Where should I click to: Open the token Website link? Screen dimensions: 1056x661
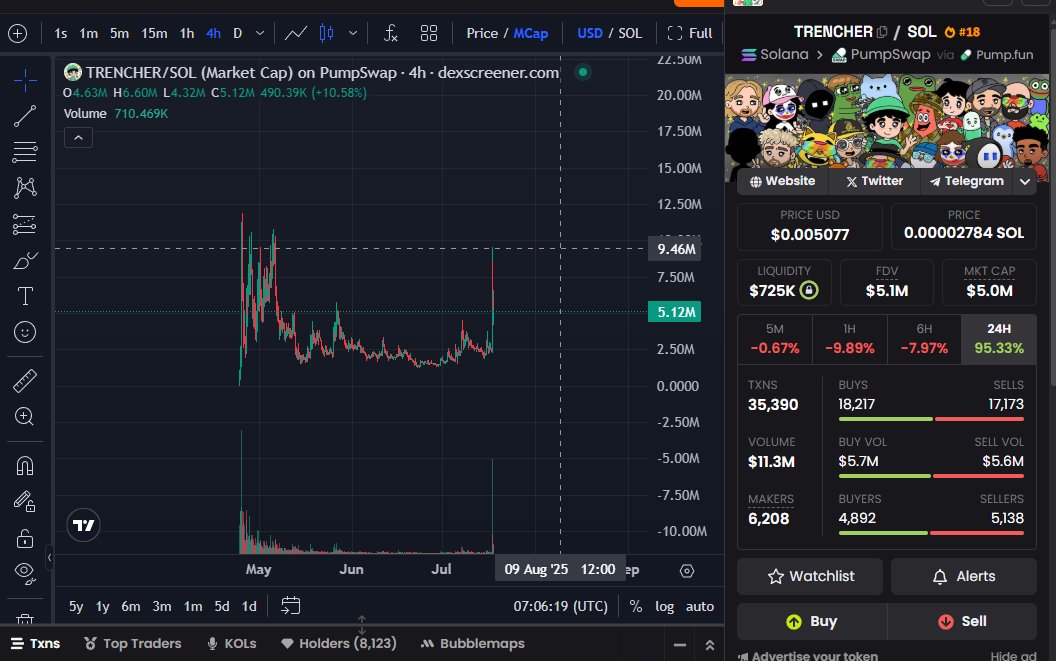point(783,181)
